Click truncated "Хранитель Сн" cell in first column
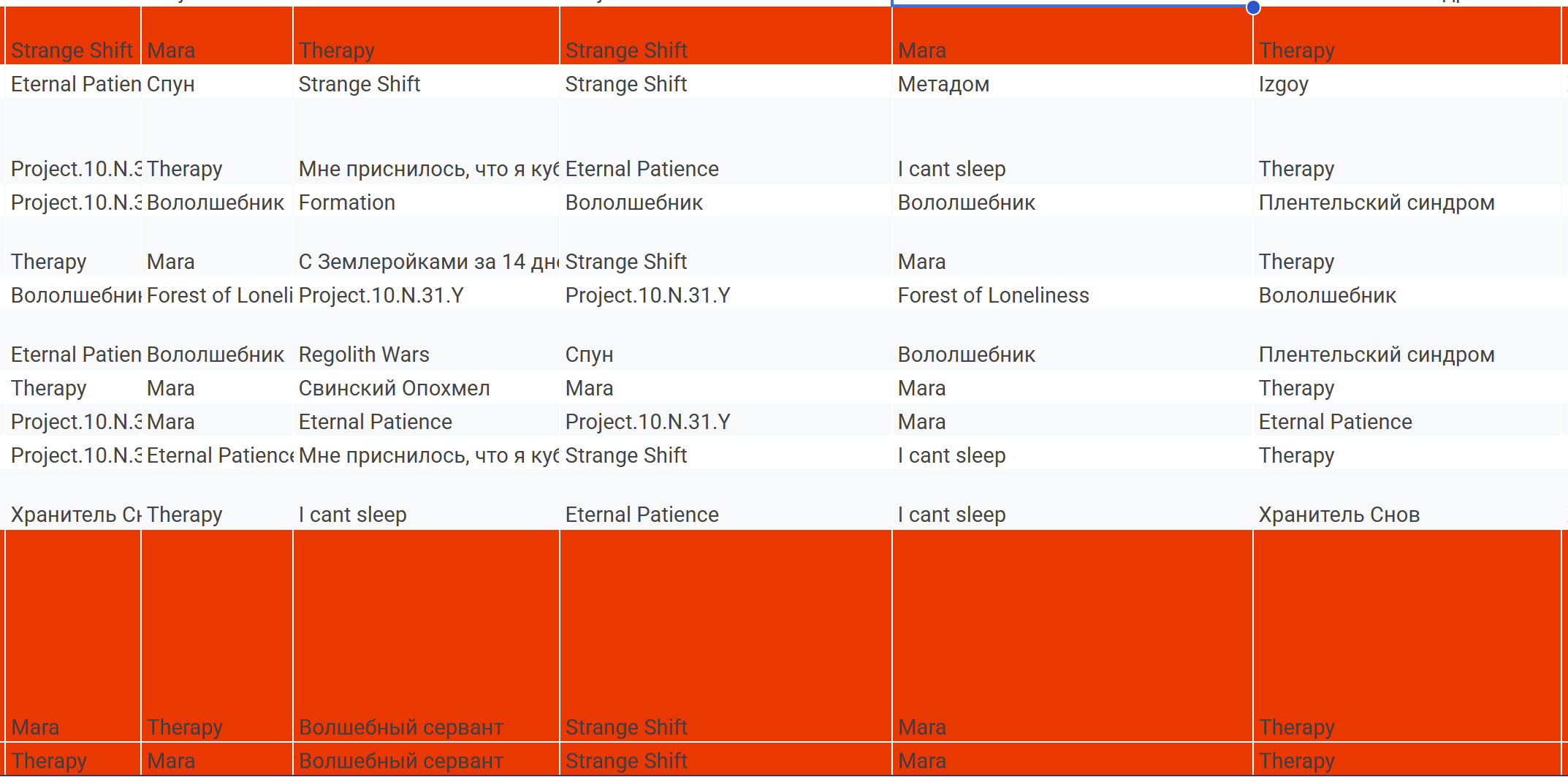The height and width of the screenshot is (777, 1568). pos(73,515)
